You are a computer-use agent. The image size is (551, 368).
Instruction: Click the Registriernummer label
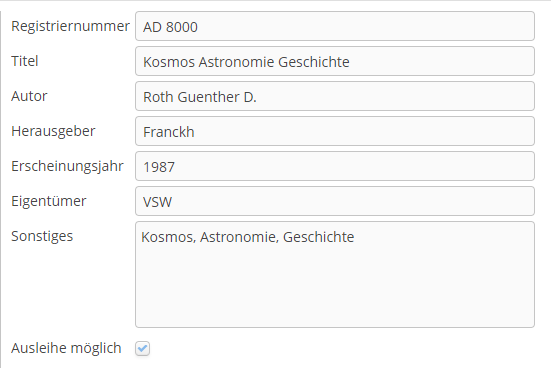[x=70, y=26]
